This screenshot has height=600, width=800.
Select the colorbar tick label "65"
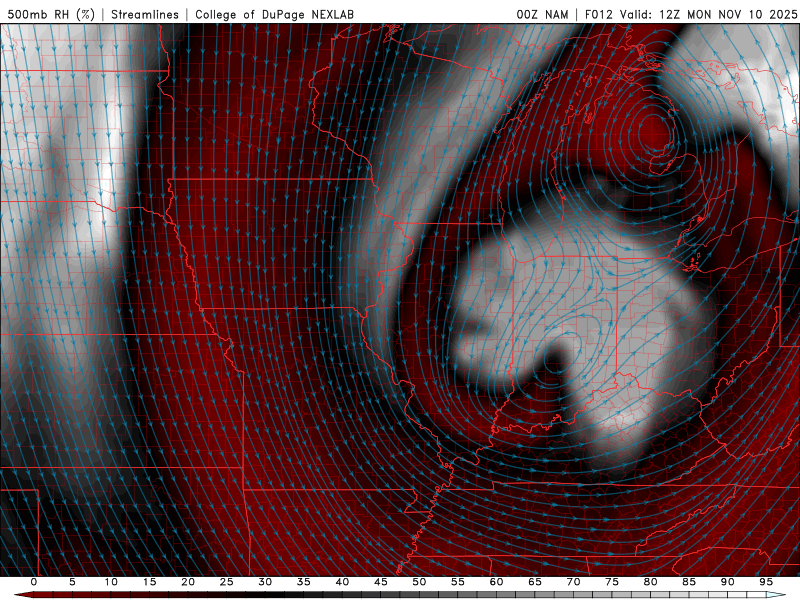(x=535, y=582)
